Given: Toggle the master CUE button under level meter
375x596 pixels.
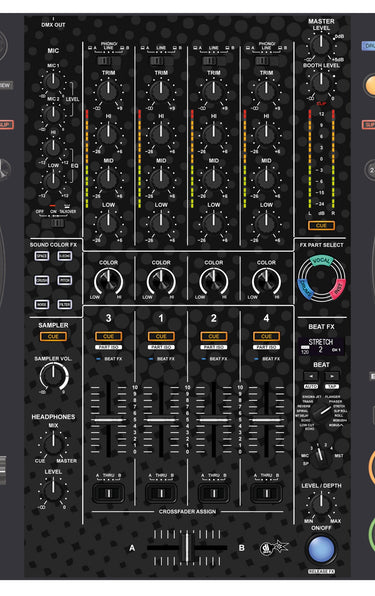Looking at the screenshot, I should tap(321, 225).
